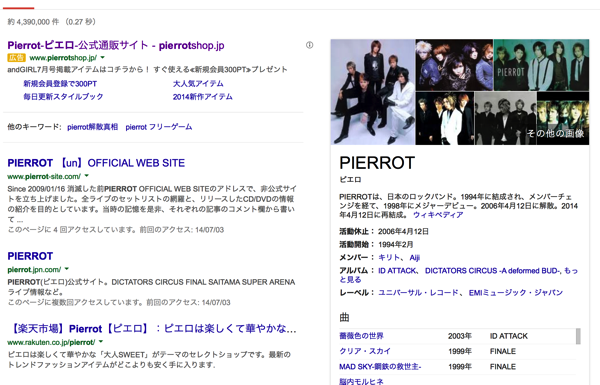Image resolution: width=600 pixels, height=385 pixels.
Task: Open song 脳内モルヒネ
Action: 361,381
